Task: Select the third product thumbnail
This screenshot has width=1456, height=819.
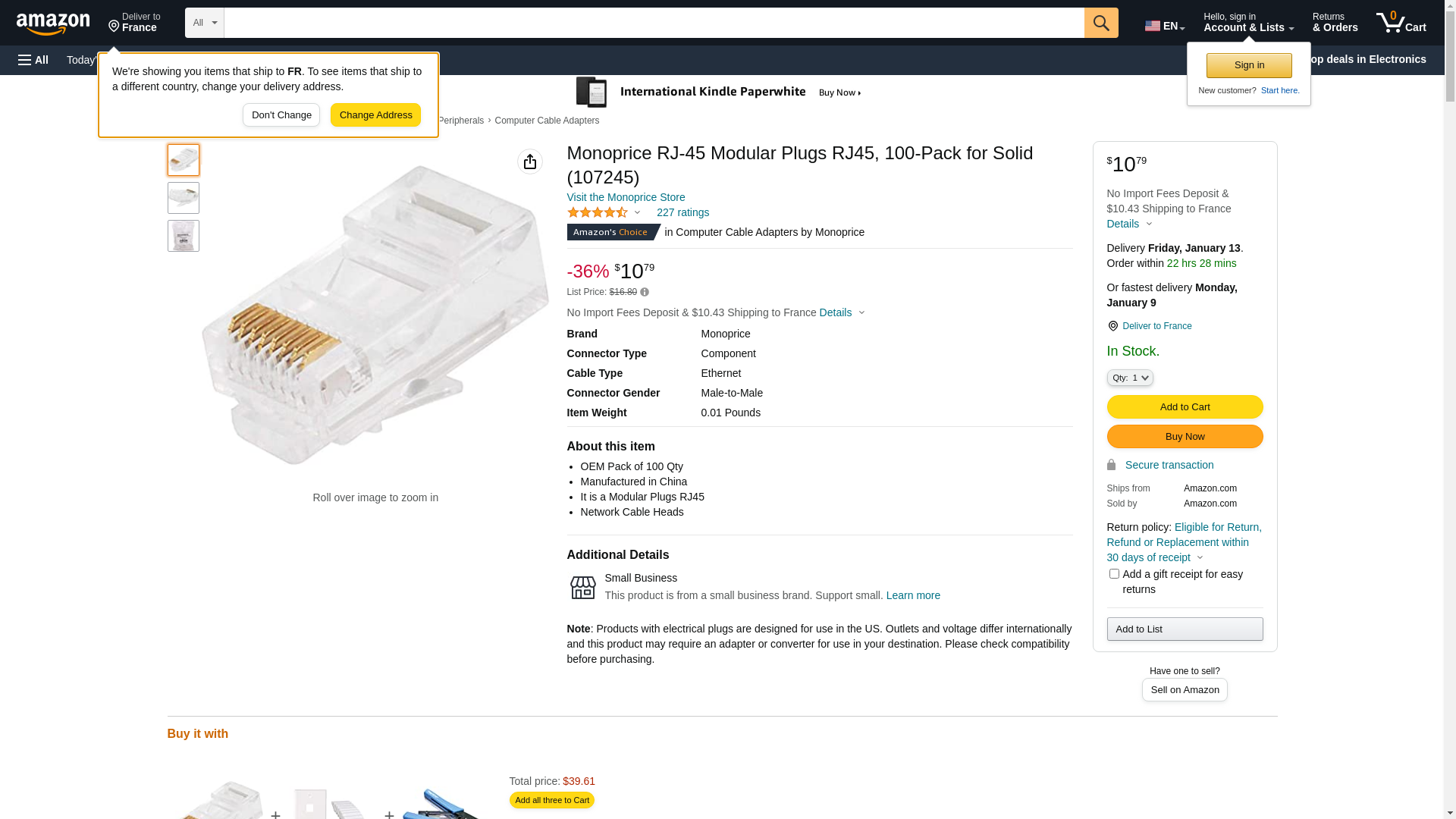Action: pos(183,236)
